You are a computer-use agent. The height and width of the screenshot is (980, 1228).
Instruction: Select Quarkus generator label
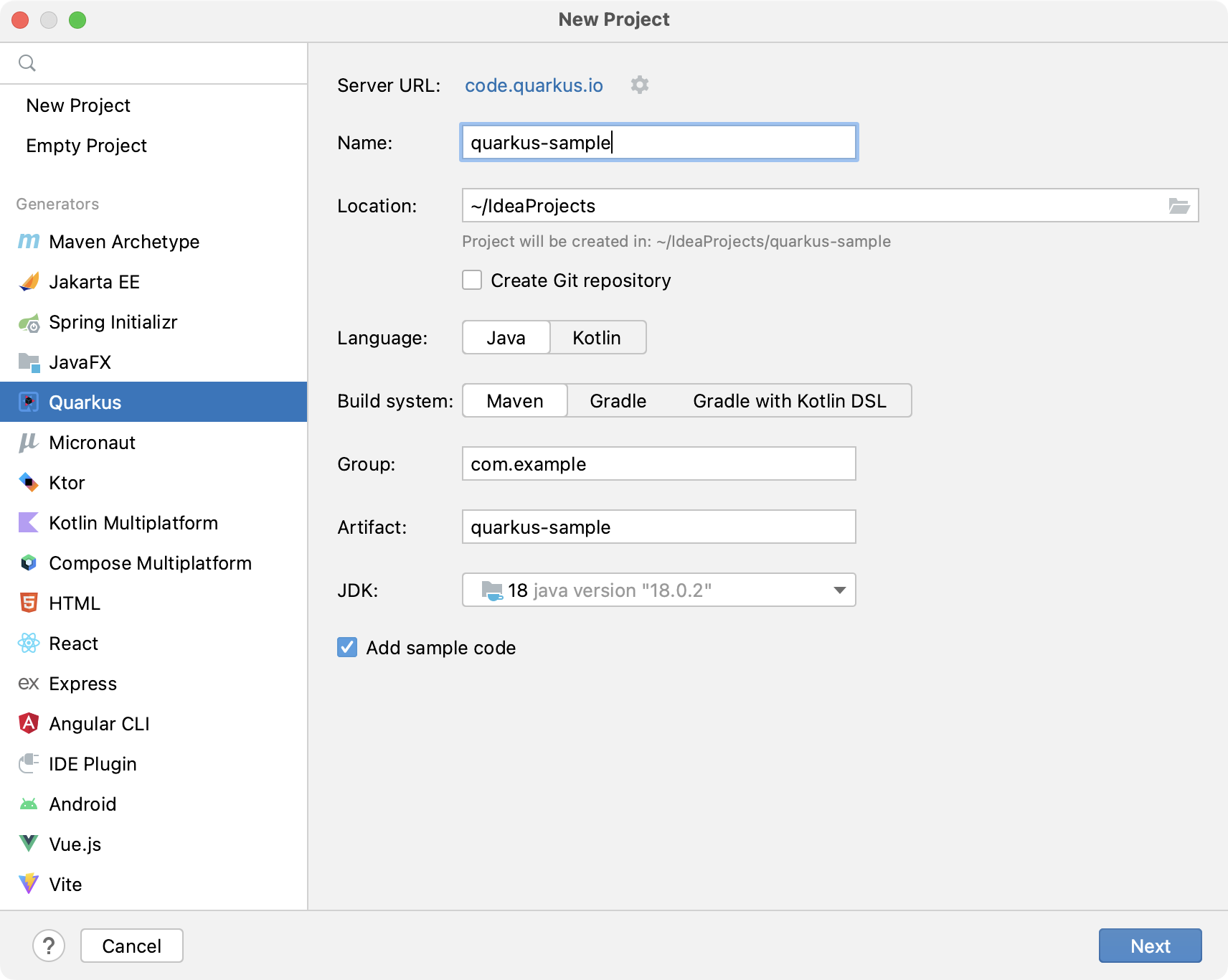tap(85, 402)
